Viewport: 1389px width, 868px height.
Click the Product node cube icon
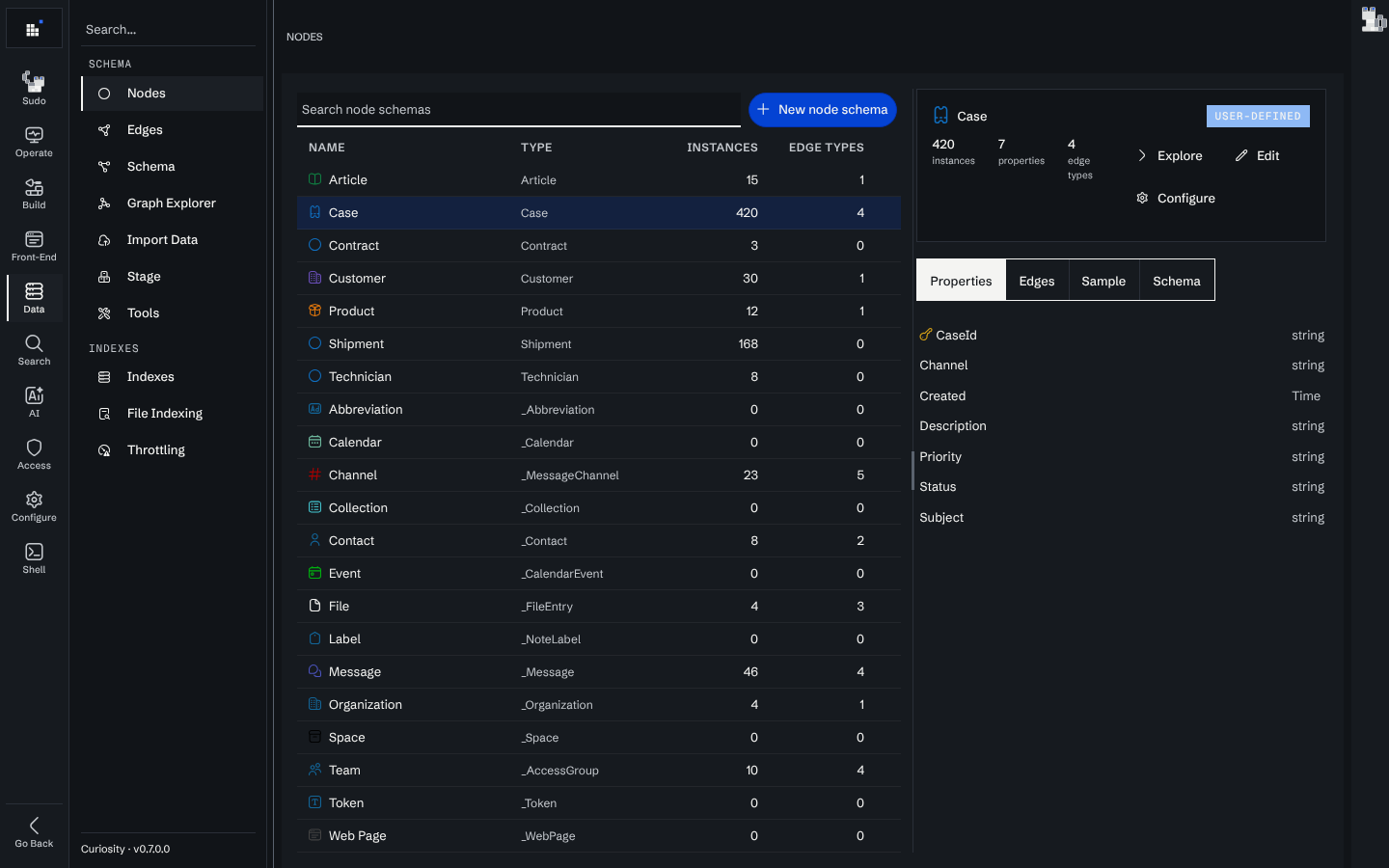(314, 311)
